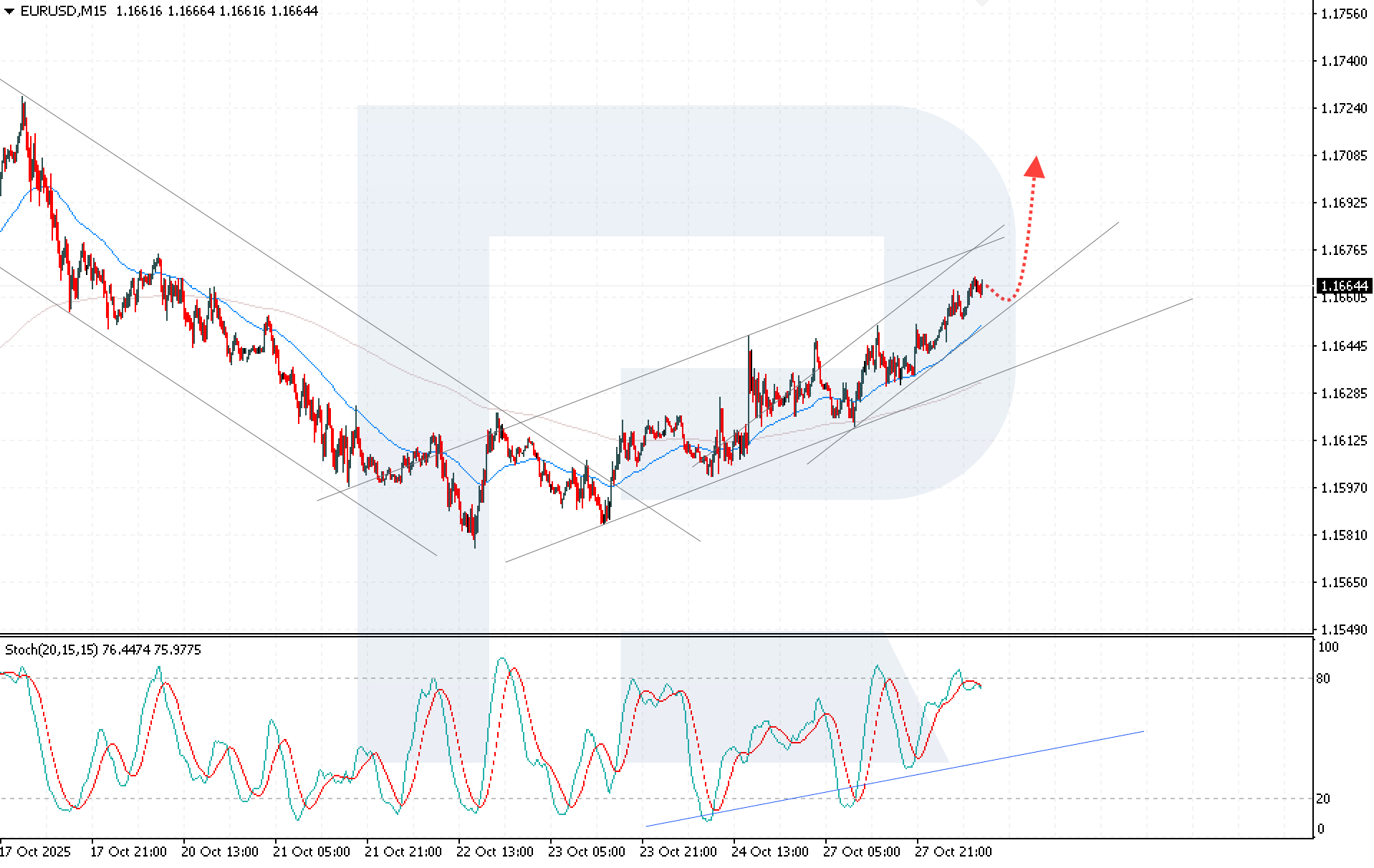Click the 1.15490 price axis label
Viewport: 1374px width, 868px height.
[1344, 630]
